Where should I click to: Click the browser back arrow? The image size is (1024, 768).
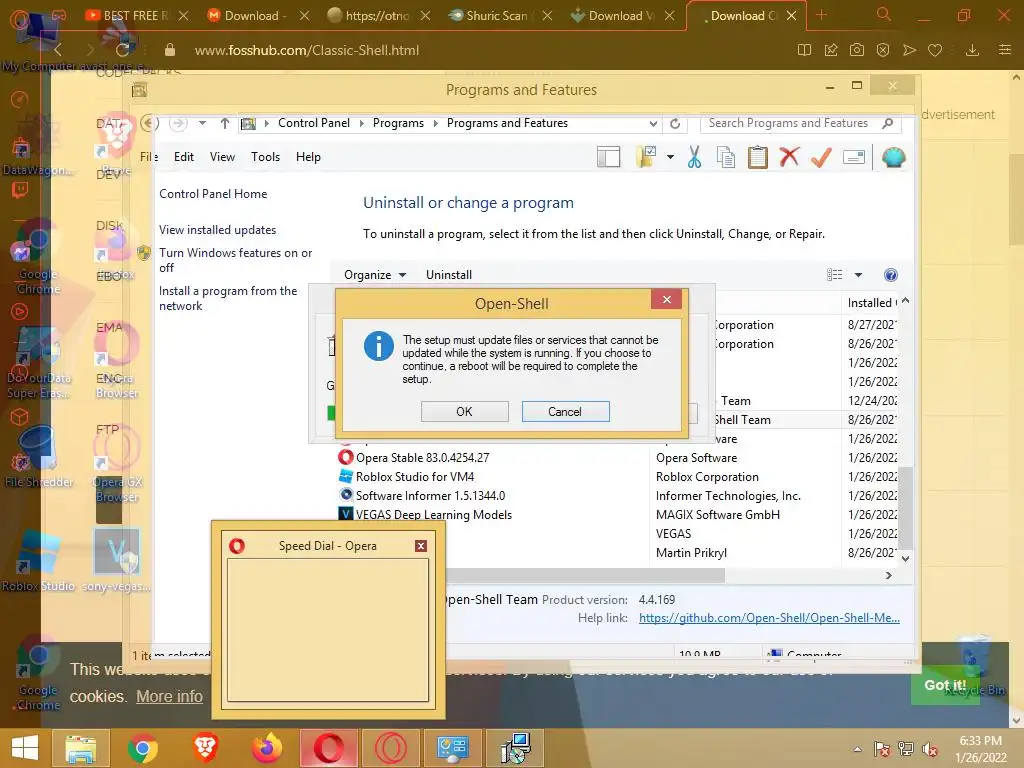coord(59,50)
